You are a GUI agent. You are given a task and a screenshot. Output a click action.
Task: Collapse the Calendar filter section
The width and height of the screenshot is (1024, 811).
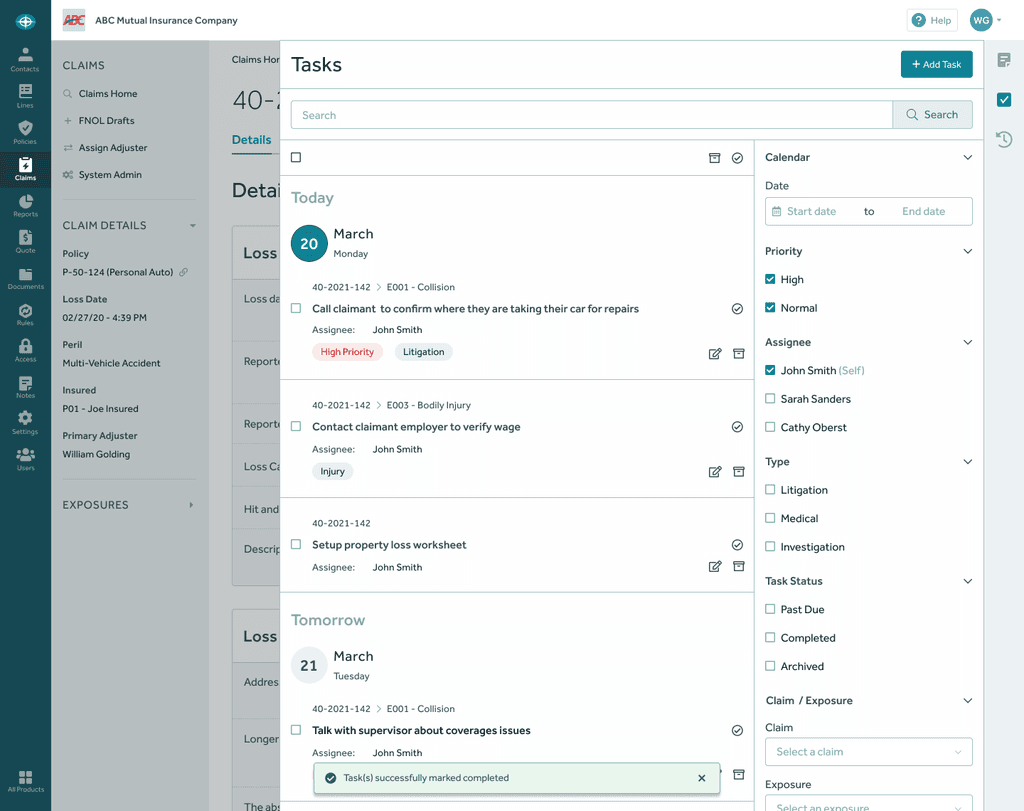pos(967,157)
